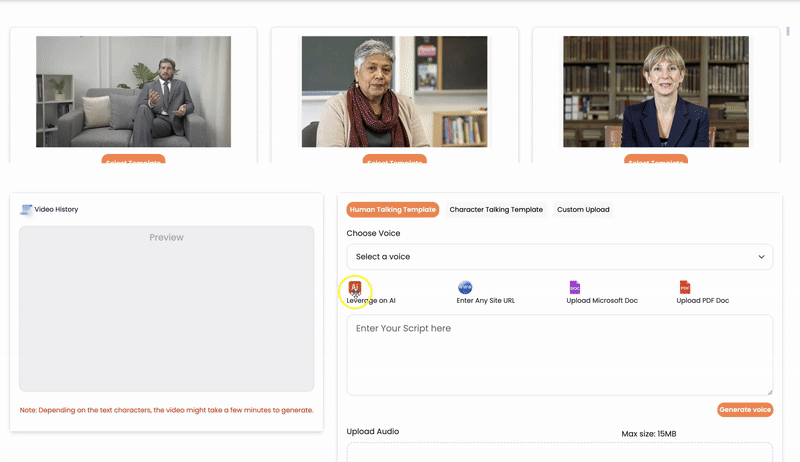
Task: Click the Upload PDF Doc icon
Action: (x=685, y=288)
